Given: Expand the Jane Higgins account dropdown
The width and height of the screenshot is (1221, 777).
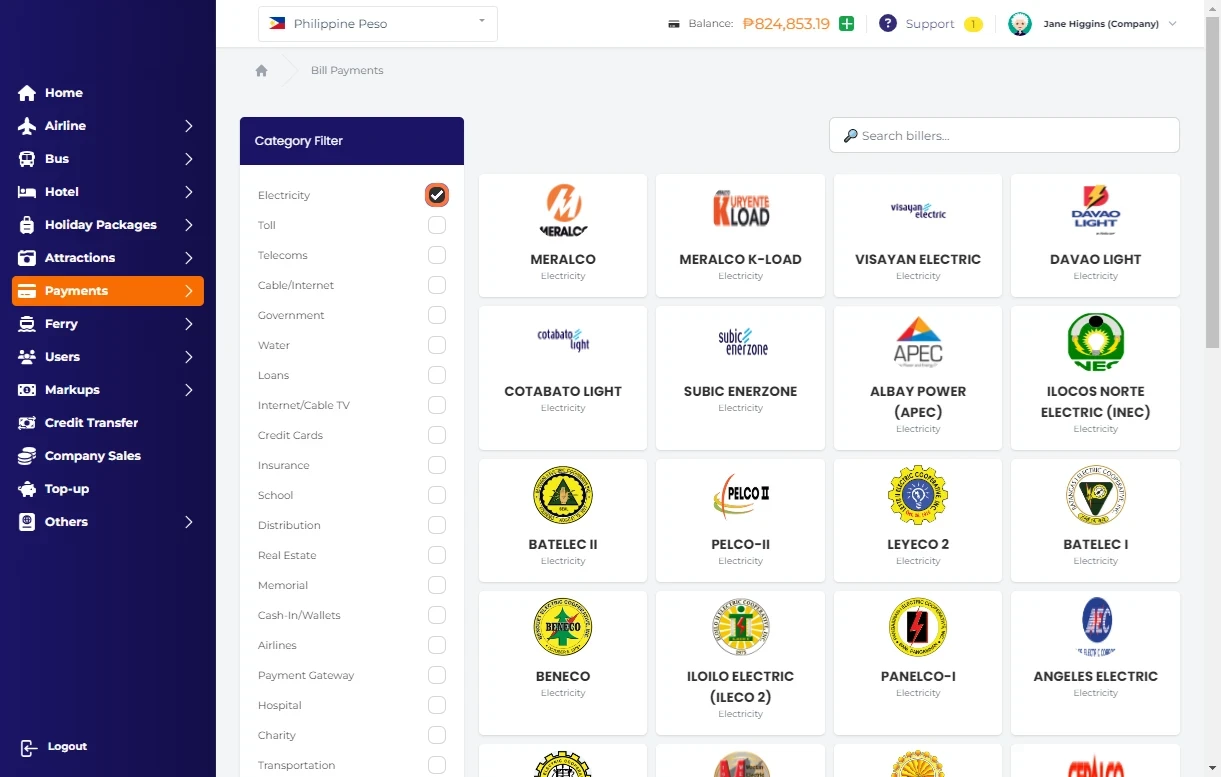Looking at the screenshot, I should click(1172, 24).
